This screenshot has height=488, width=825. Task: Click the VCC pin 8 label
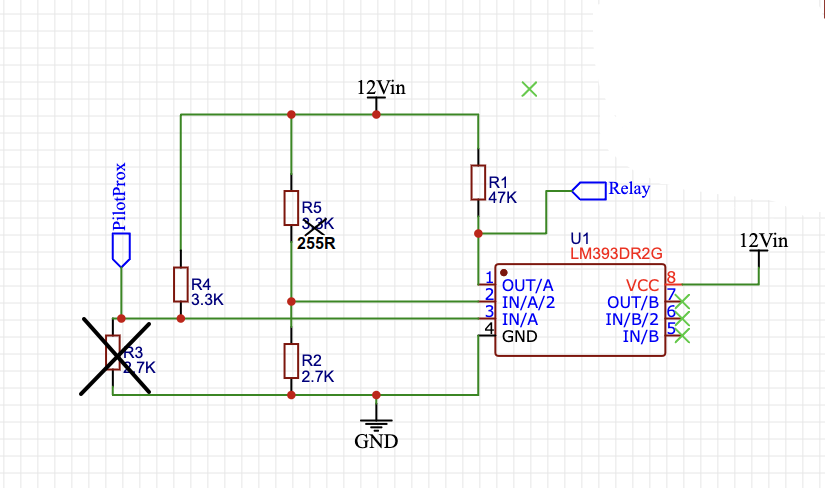pyautogui.click(x=642, y=285)
